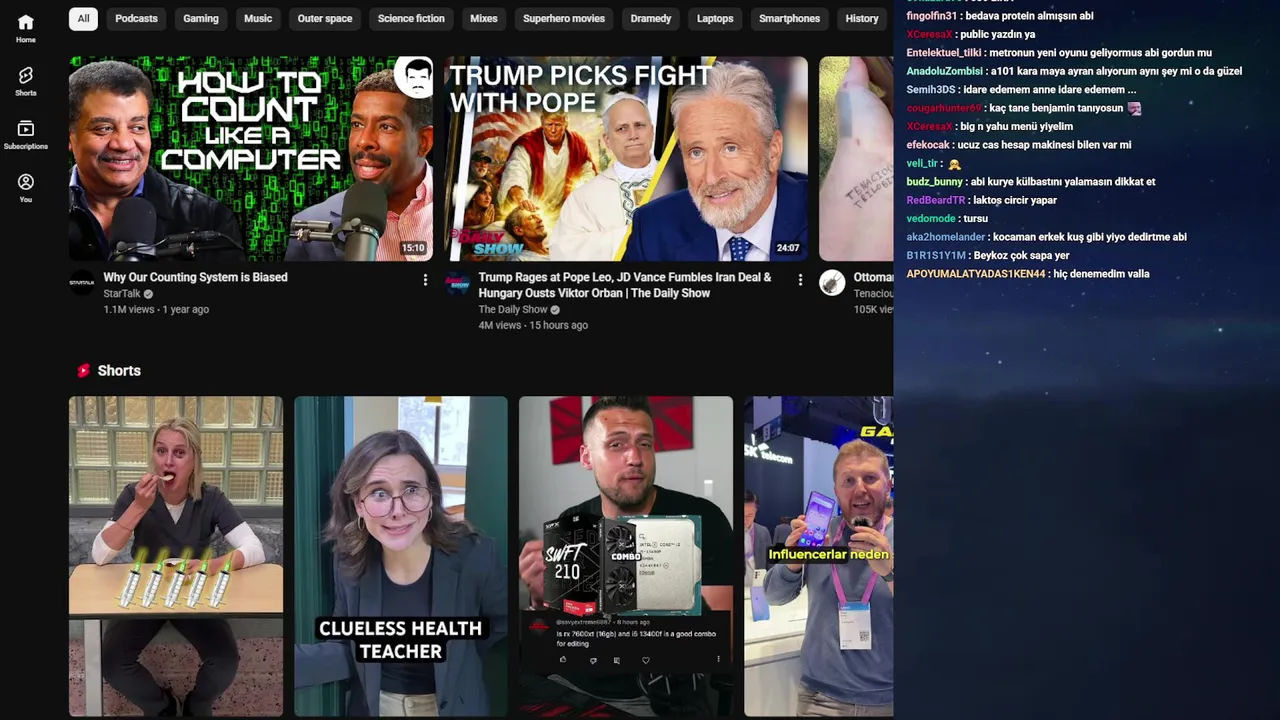Select the Gaming filter chip
Screen dimensions: 1280x720
(200, 18)
